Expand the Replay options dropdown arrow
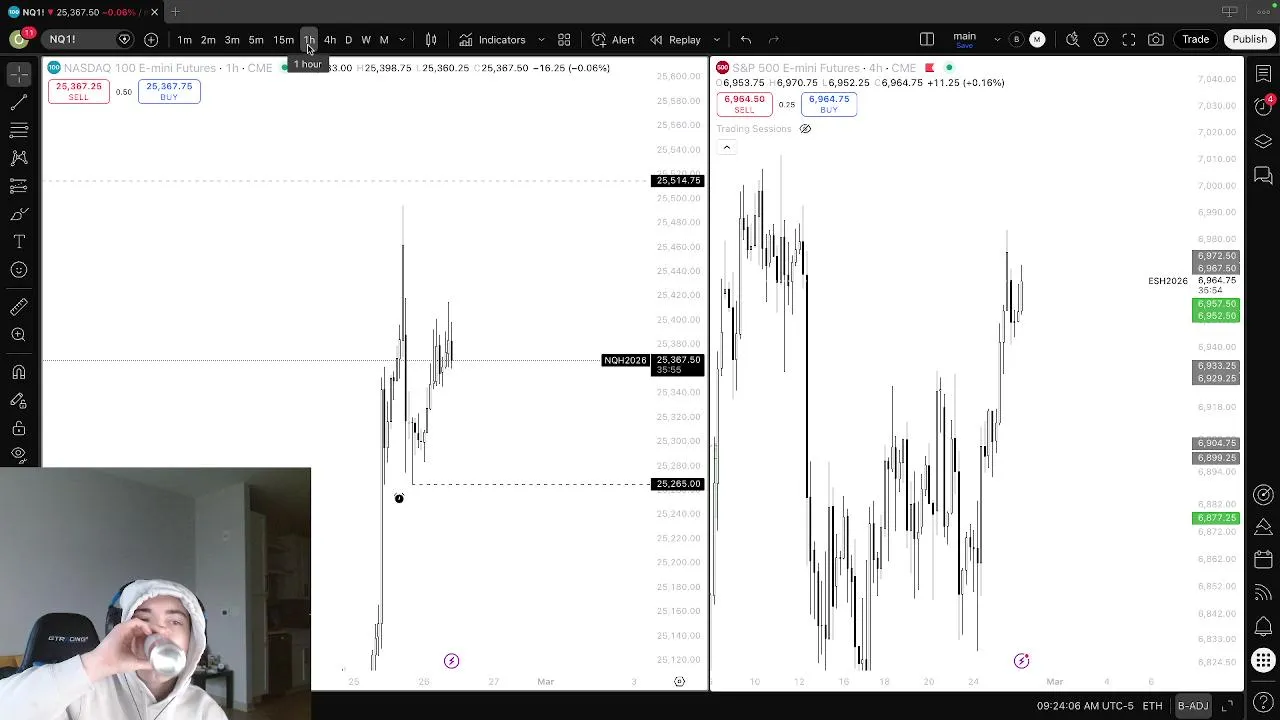Viewport: 1280px width, 720px height. 716,40
